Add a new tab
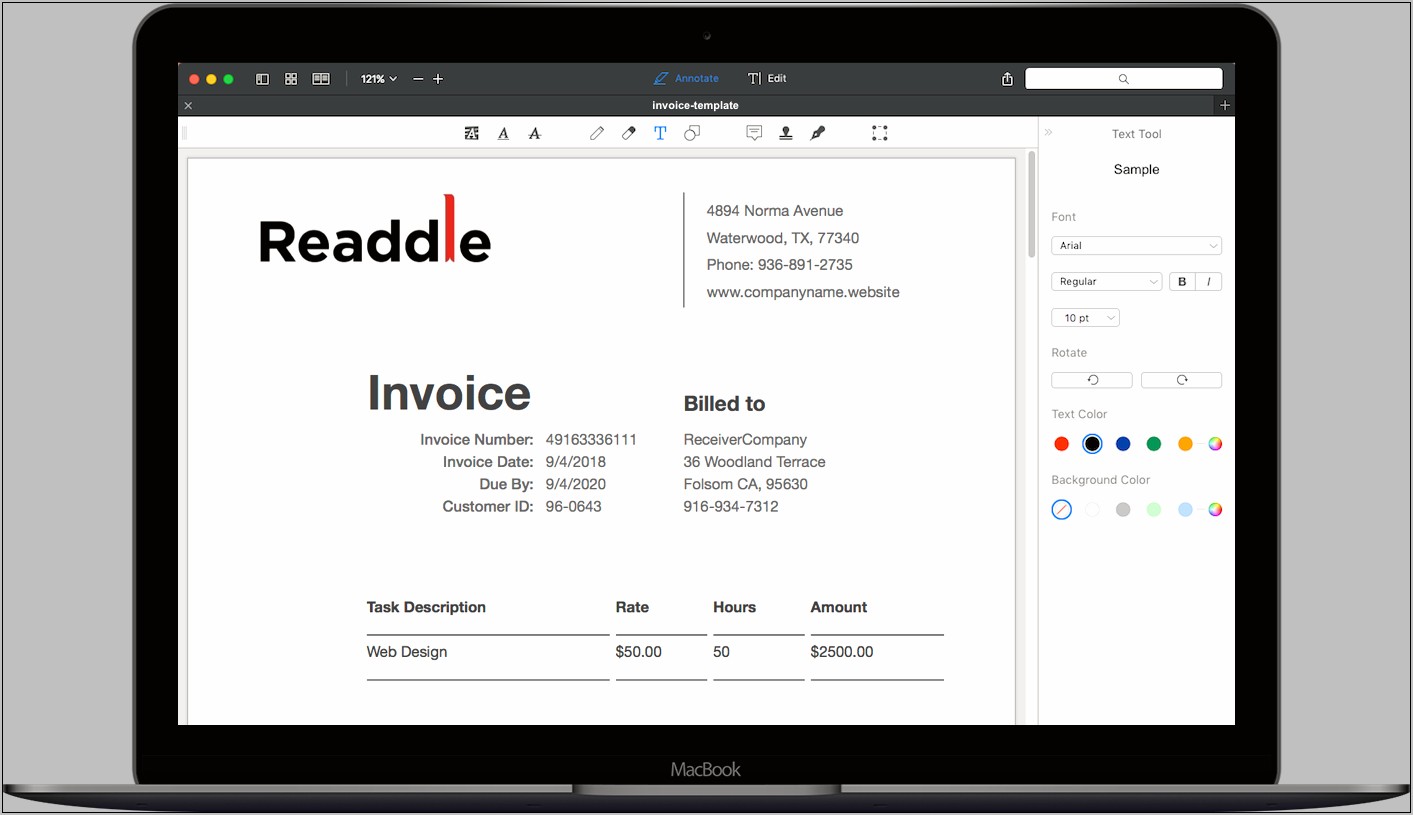 pyautogui.click(x=1225, y=105)
